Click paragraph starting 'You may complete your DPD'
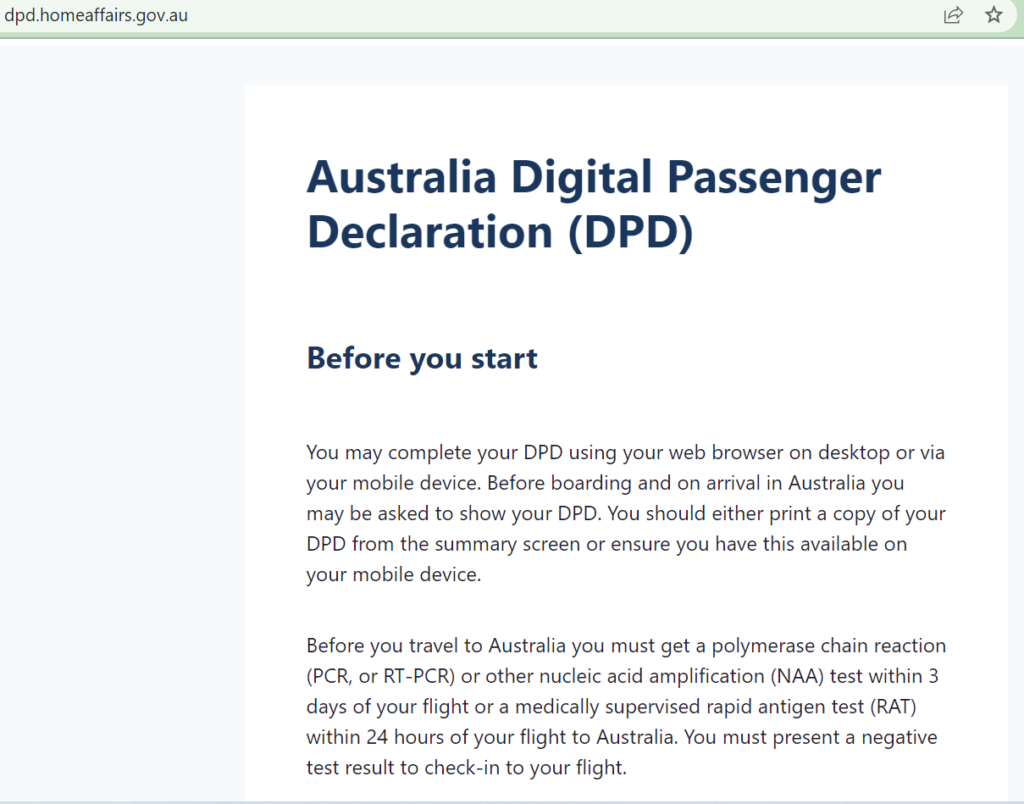The width and height of the screenshot is (1024, 804). (626, 513)
